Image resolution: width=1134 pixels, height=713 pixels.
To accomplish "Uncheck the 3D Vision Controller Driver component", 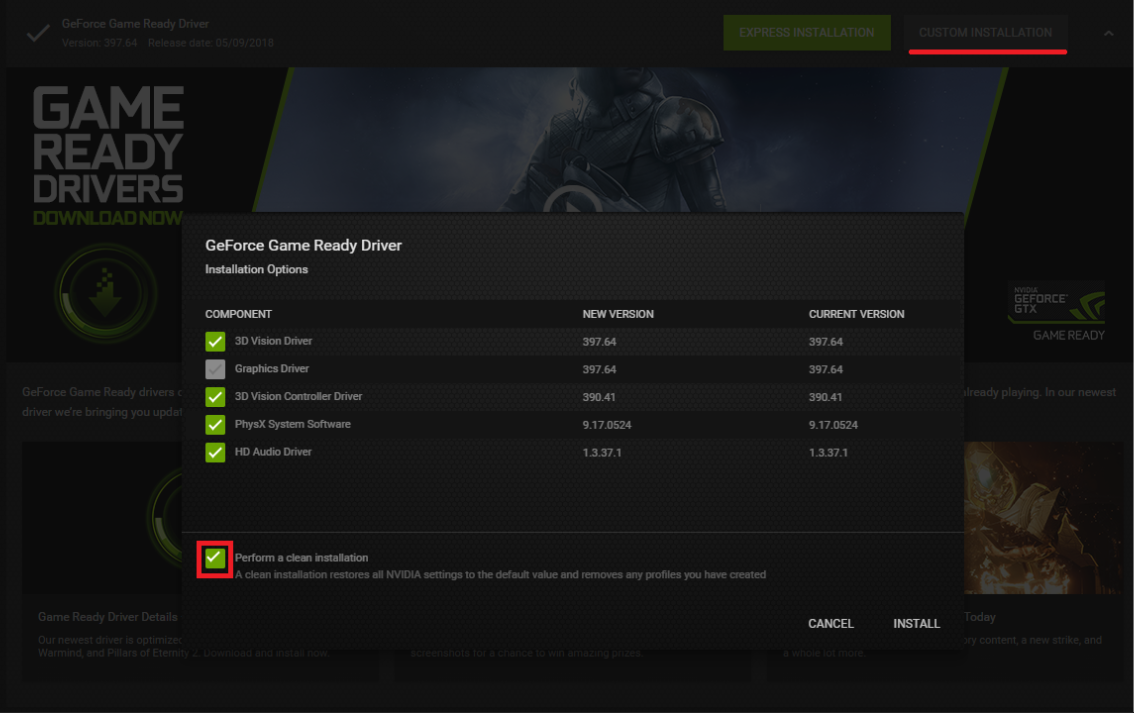I will tap(215, 397).
